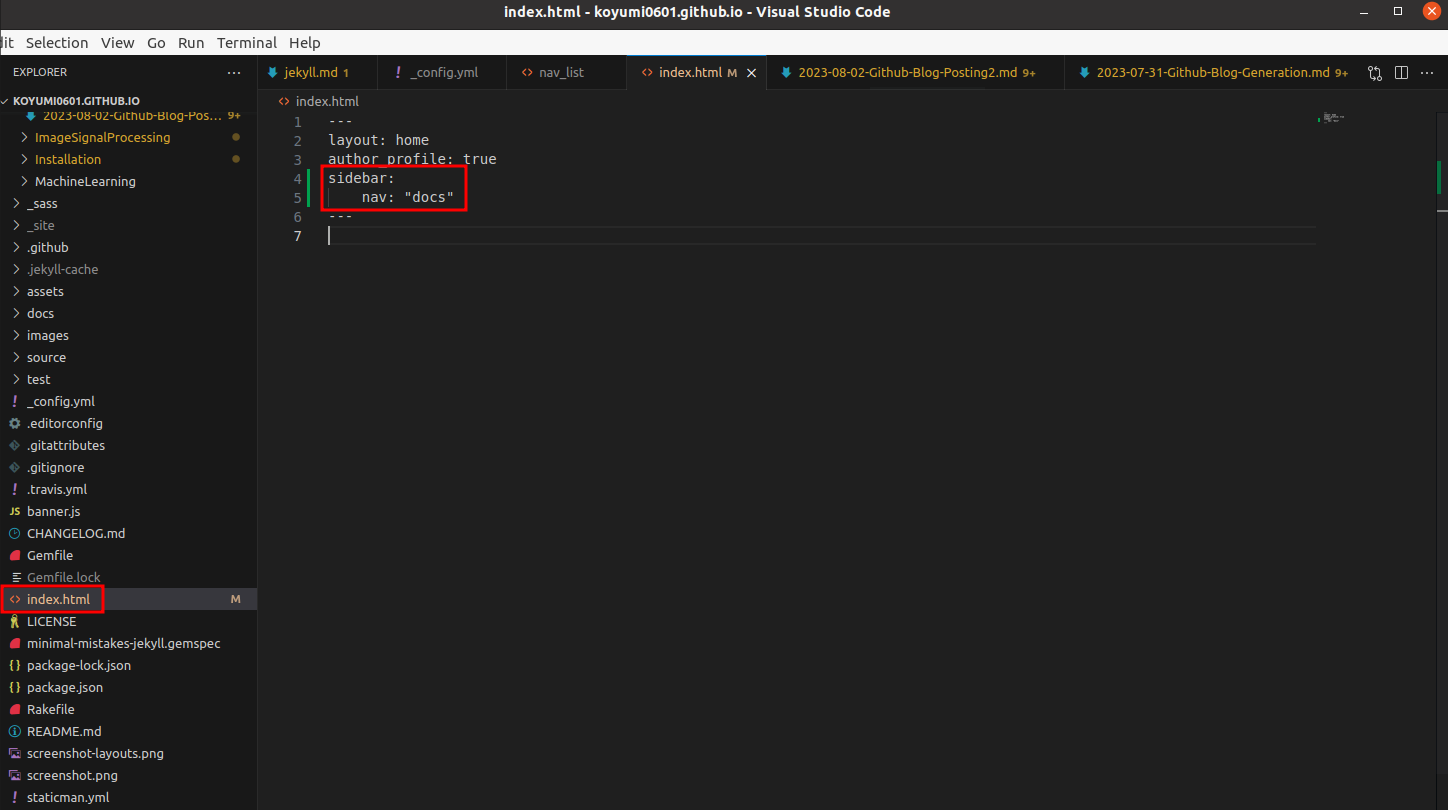Place cursor on empty line 7
The image size is (1448, 810).
(x=820, y=236)
